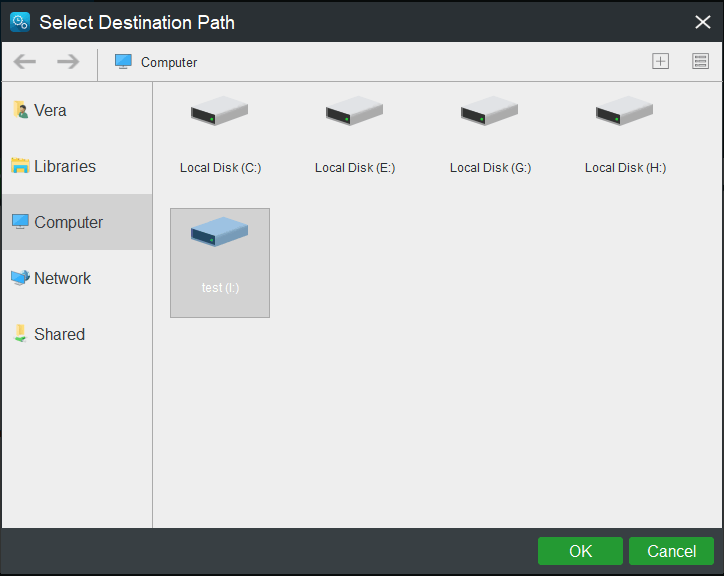
Task: Close the Select Destination Path dialog
Action: [x=703, y=22]
